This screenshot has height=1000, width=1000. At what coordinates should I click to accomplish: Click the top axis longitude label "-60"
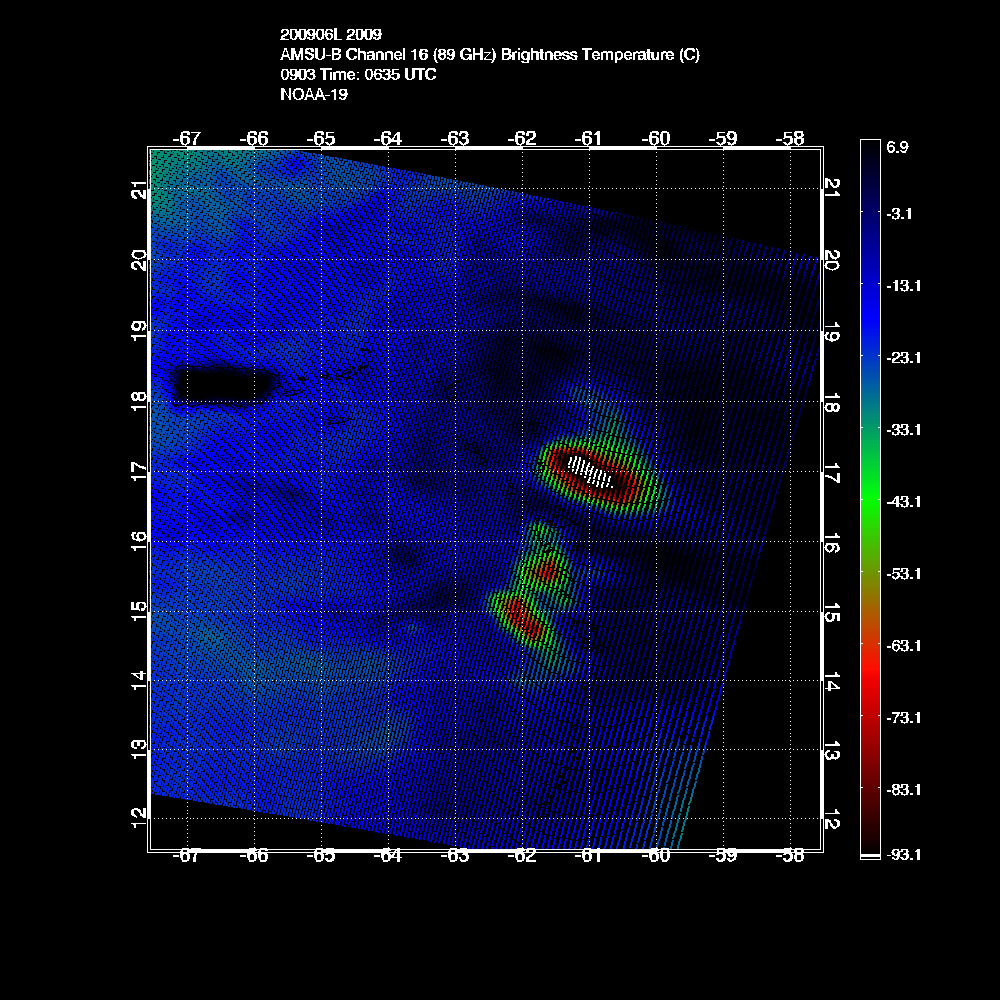[x=656, y=138]
